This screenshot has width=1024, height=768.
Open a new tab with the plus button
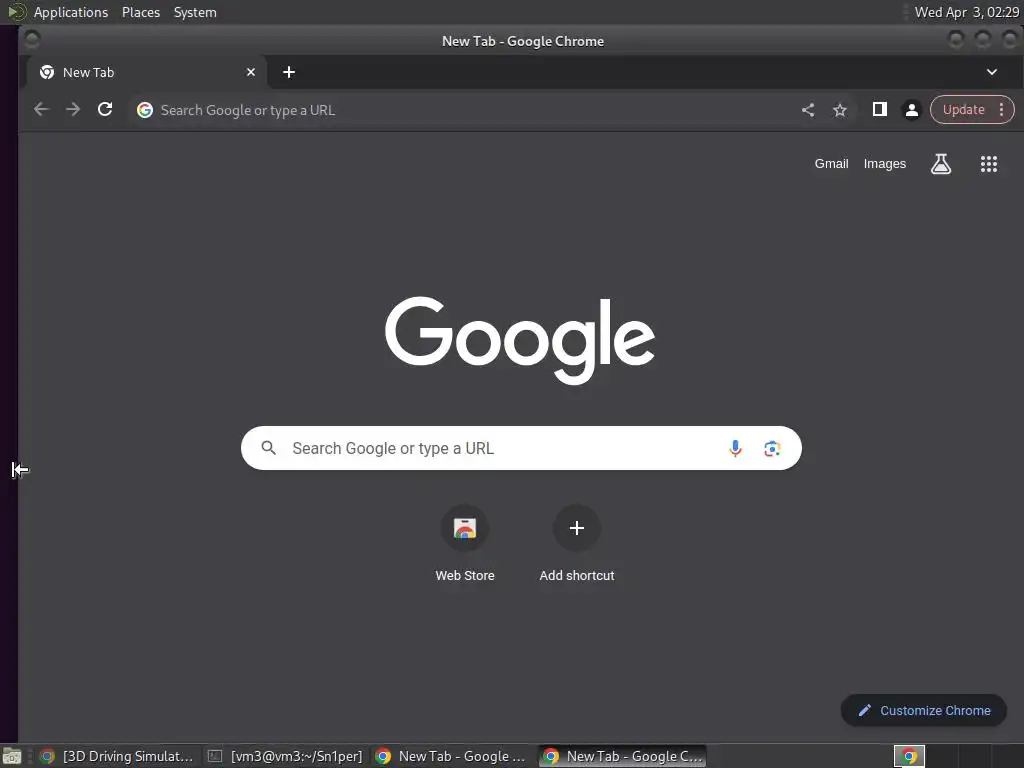click(x=289, y=72)
